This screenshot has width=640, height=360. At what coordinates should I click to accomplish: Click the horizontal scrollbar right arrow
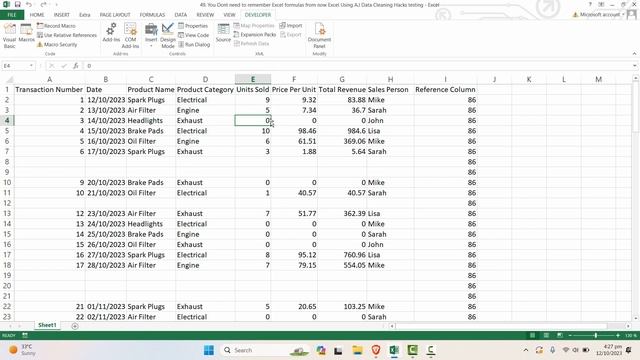628,326
